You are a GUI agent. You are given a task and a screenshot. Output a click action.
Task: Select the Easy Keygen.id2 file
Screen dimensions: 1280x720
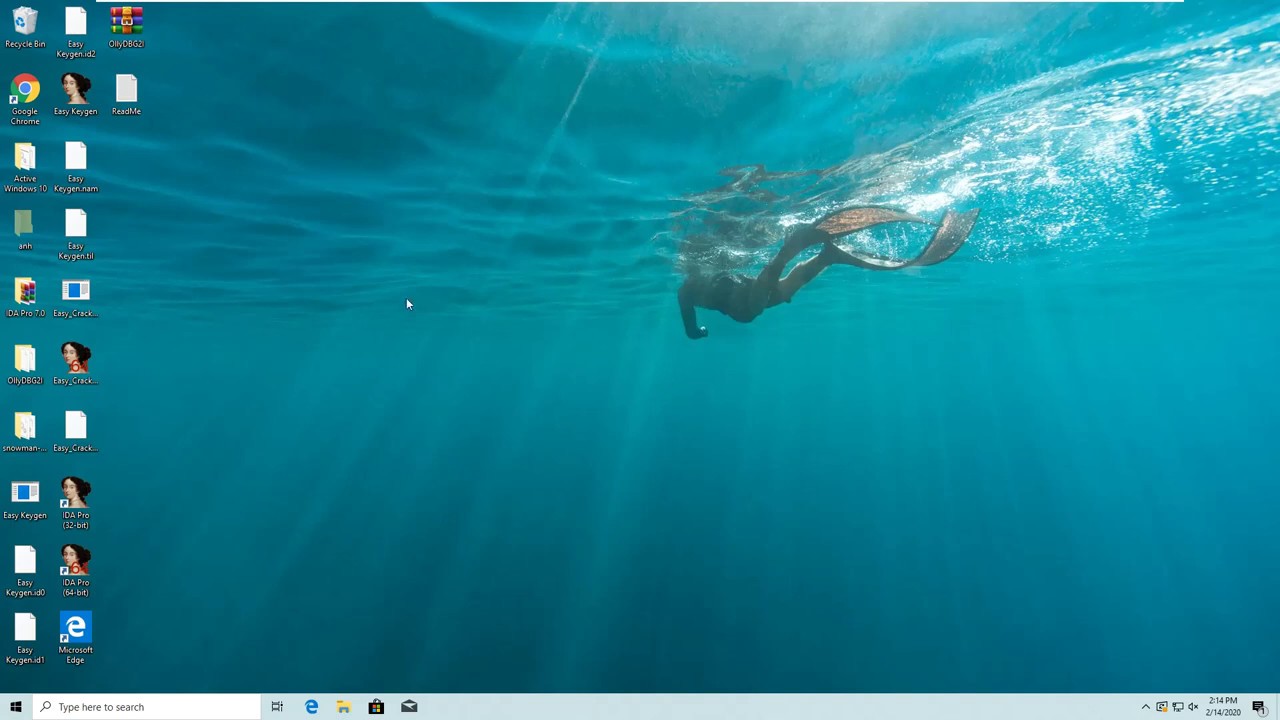pos(76,33)
